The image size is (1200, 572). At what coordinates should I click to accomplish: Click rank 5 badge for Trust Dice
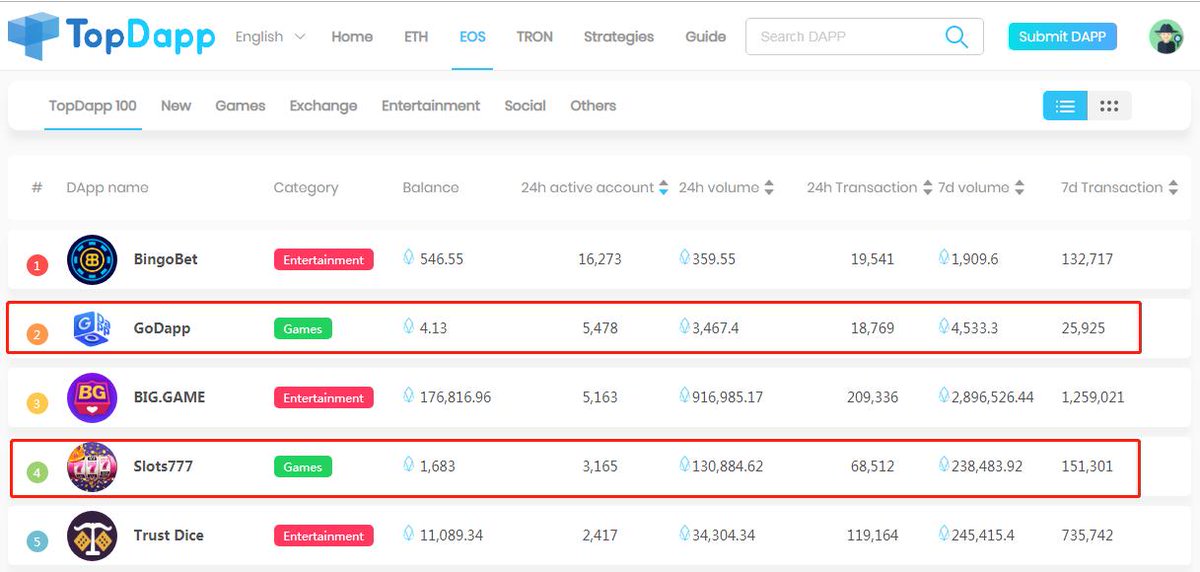tap(37, 542)
